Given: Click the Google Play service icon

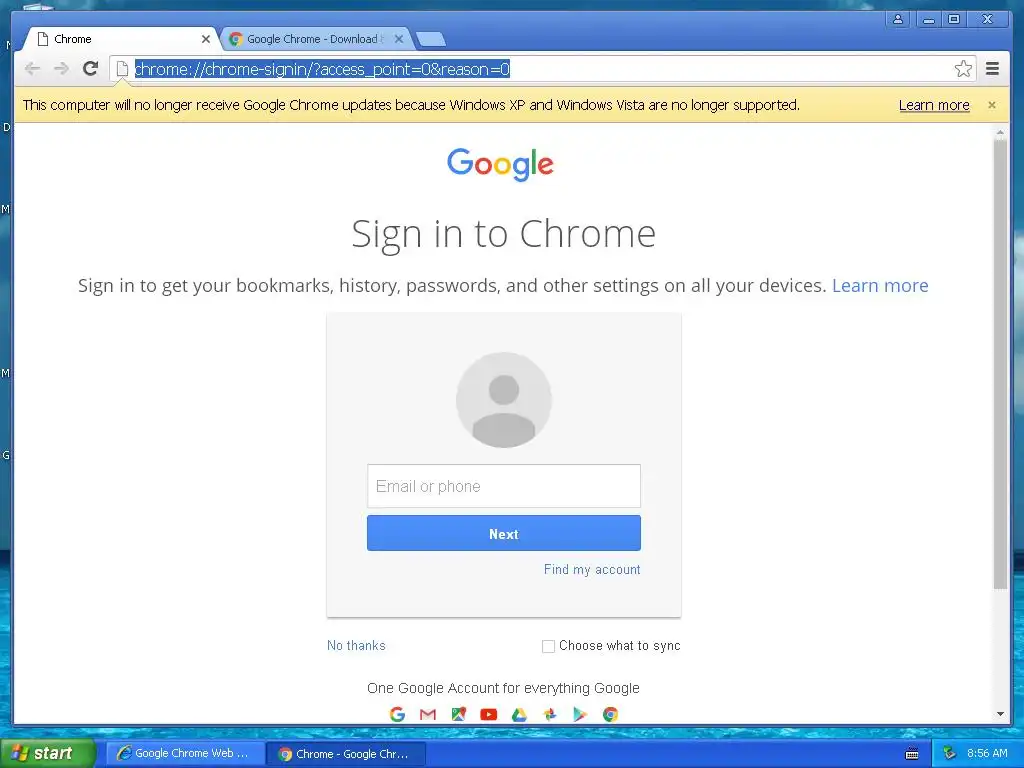Looking at the screenshot, I should pyautogui.click(x=580, y=714).
